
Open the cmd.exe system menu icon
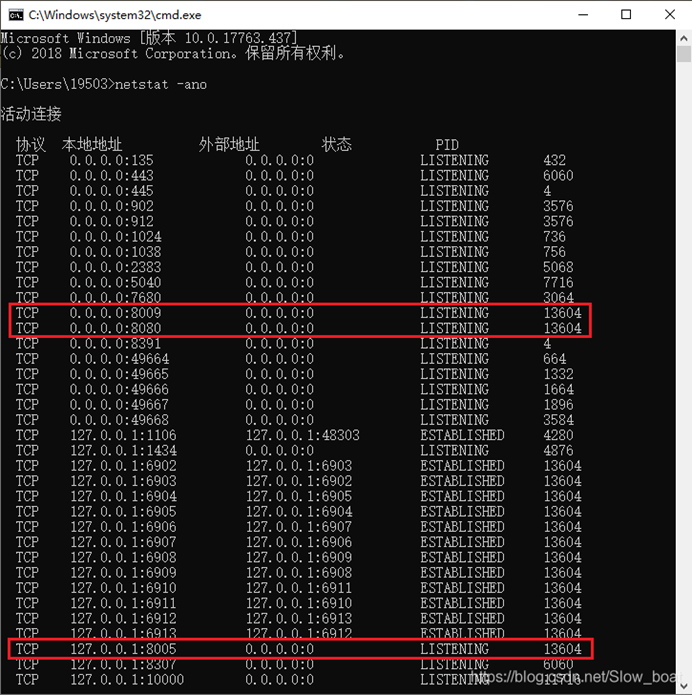(x=16, y=15)
